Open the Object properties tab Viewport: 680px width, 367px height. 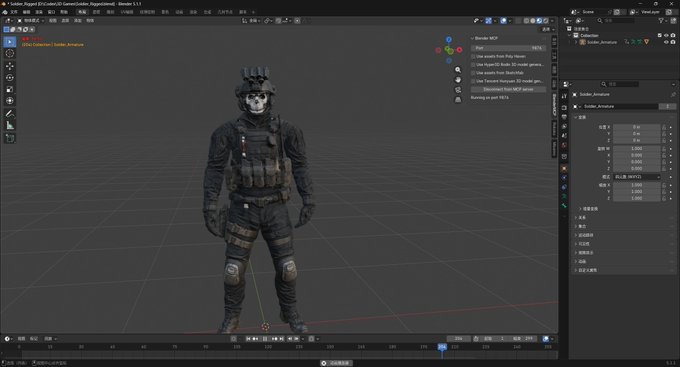click(x=564, y=168)
